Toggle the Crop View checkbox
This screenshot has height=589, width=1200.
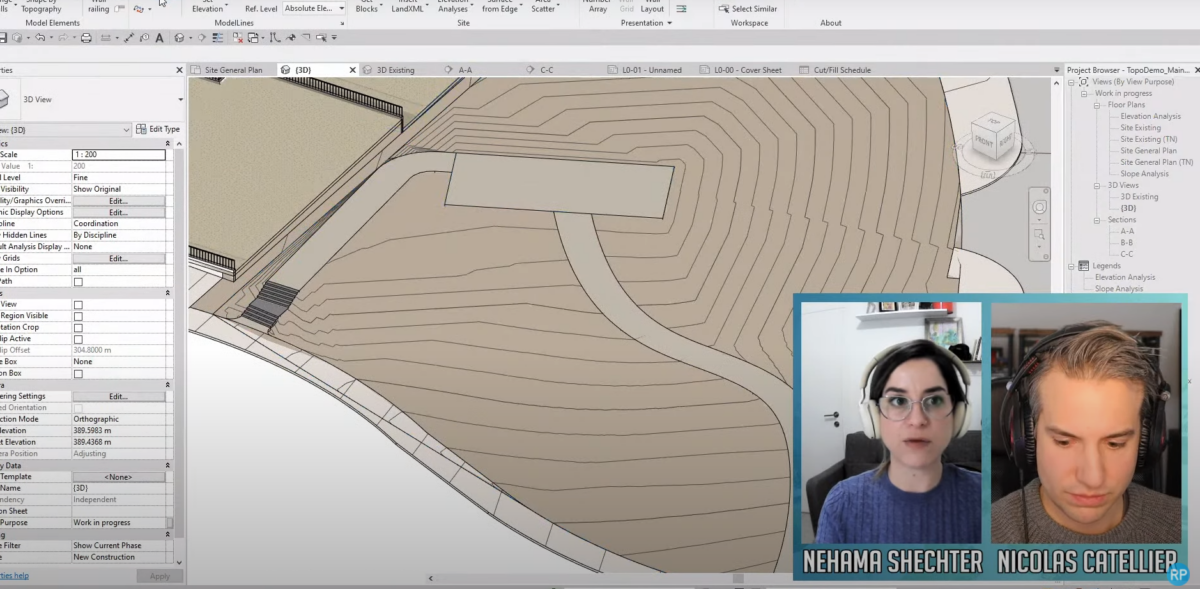pyautogui.click(x=78, y=305)
